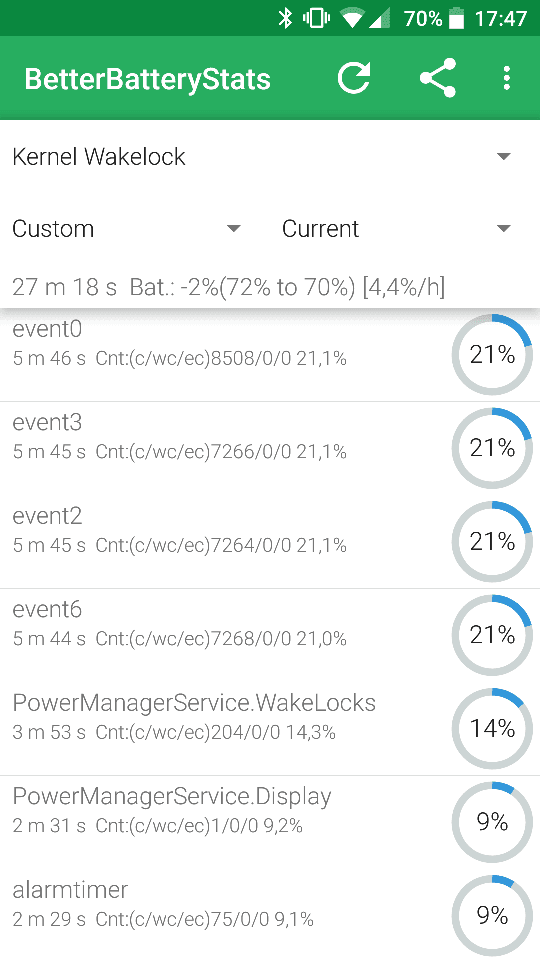The width and height of the screenshot is (540, 960).
Task: Tap the Wi-Fi signal icon
Action: coord(353,19)
